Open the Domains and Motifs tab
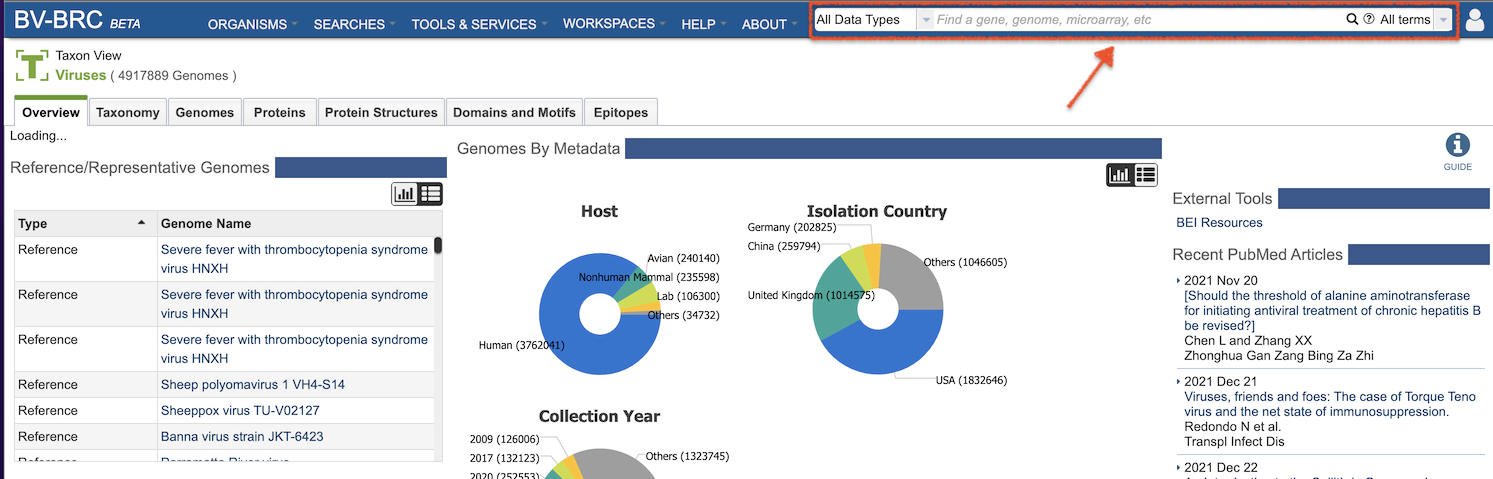The image size is (1493, 479). 514,112
